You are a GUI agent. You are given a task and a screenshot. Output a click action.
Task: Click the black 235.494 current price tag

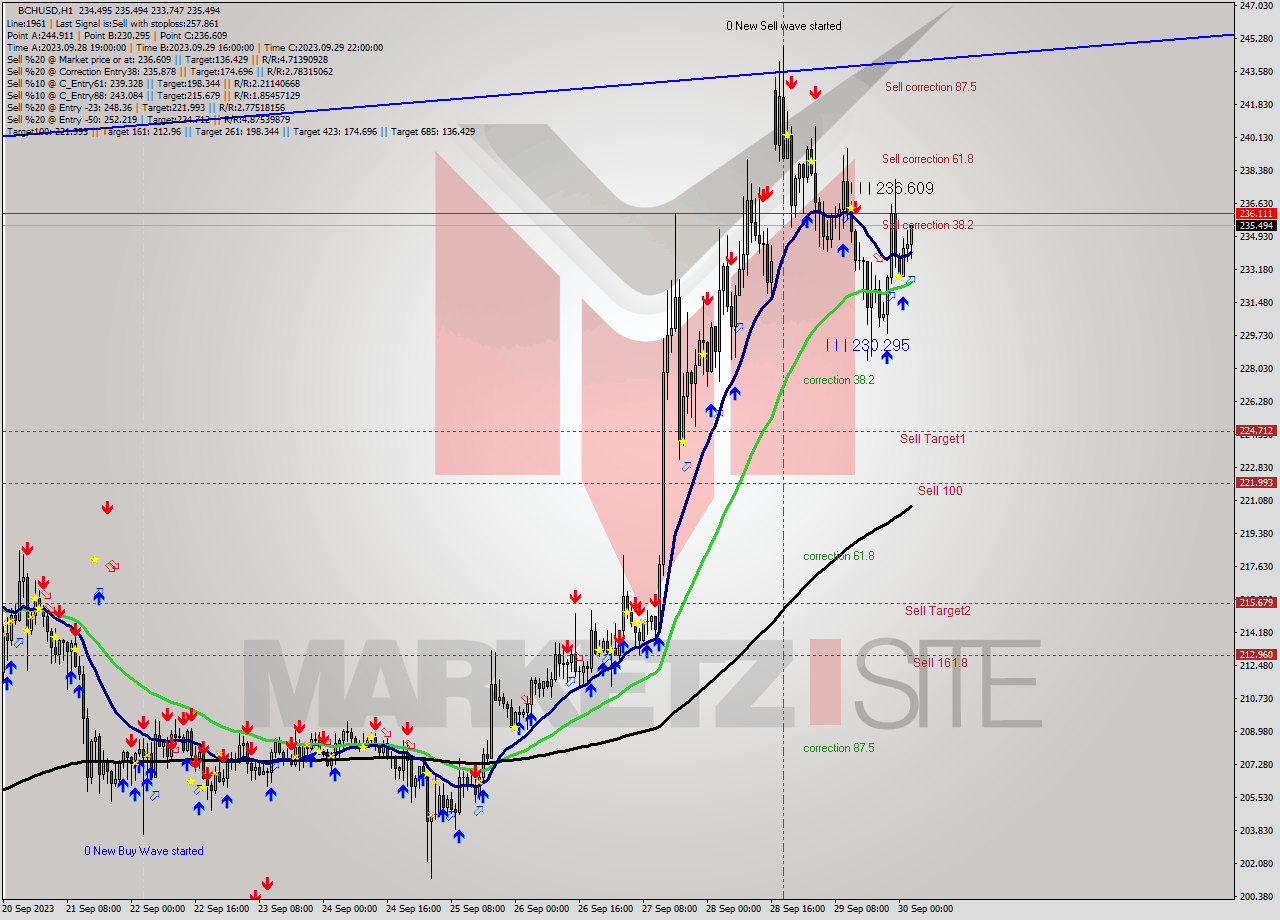pos(1257,226)
